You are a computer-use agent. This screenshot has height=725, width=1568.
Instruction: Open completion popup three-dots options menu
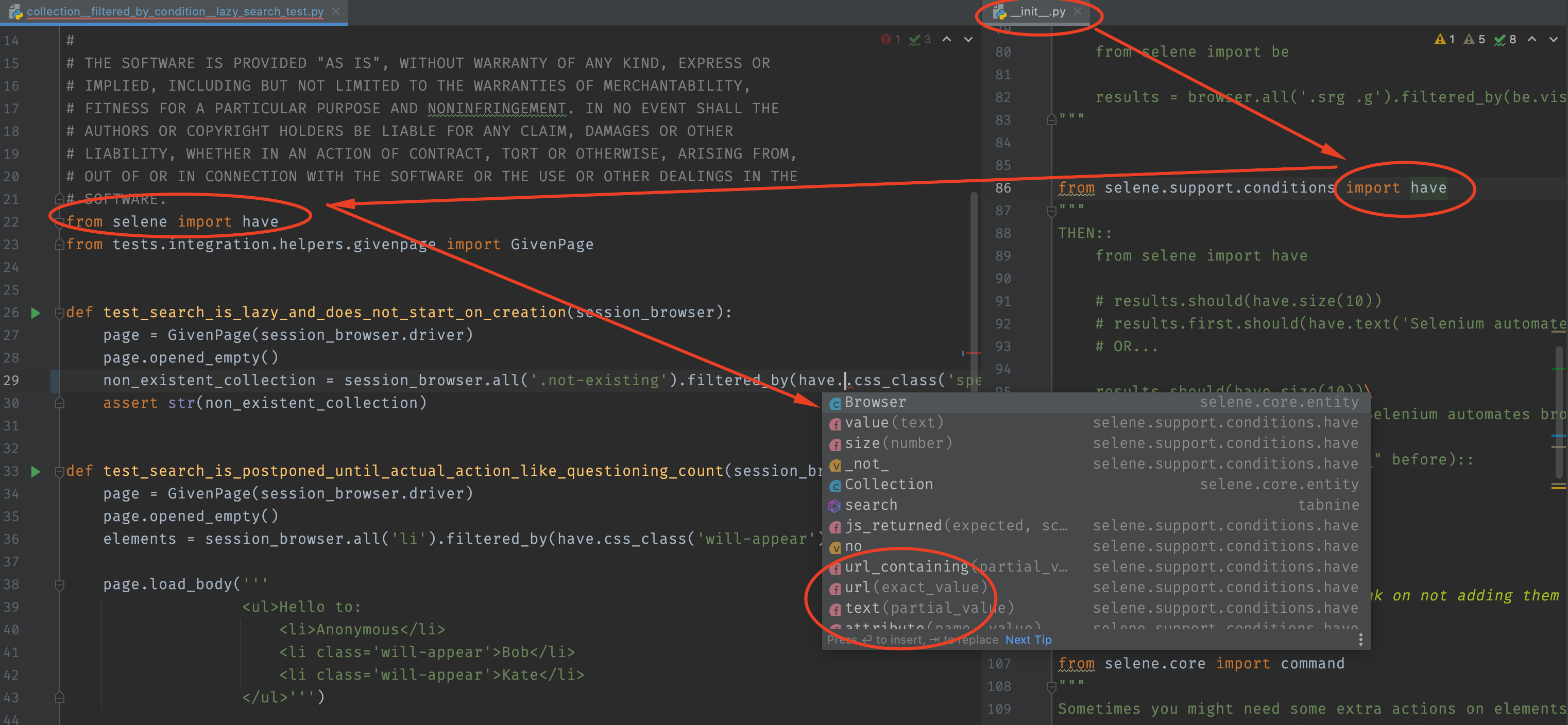tap(1360, 639)
